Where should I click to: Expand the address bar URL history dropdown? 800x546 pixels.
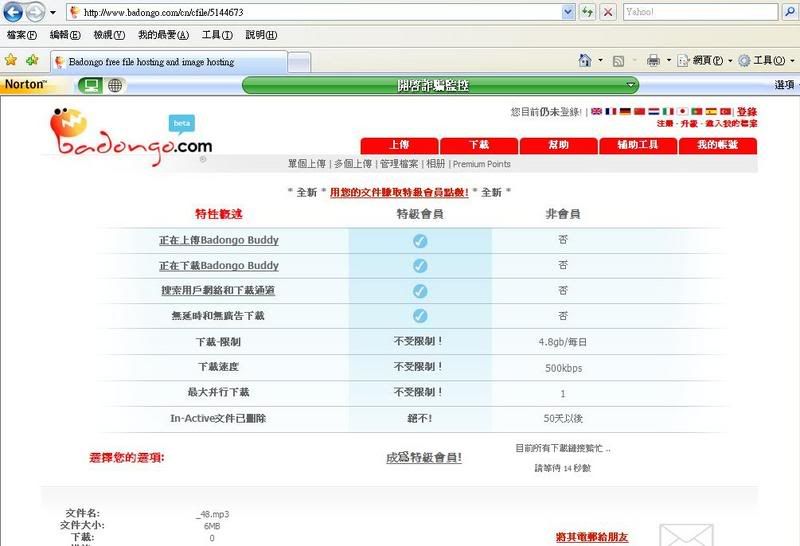click(x=568, y=12)
